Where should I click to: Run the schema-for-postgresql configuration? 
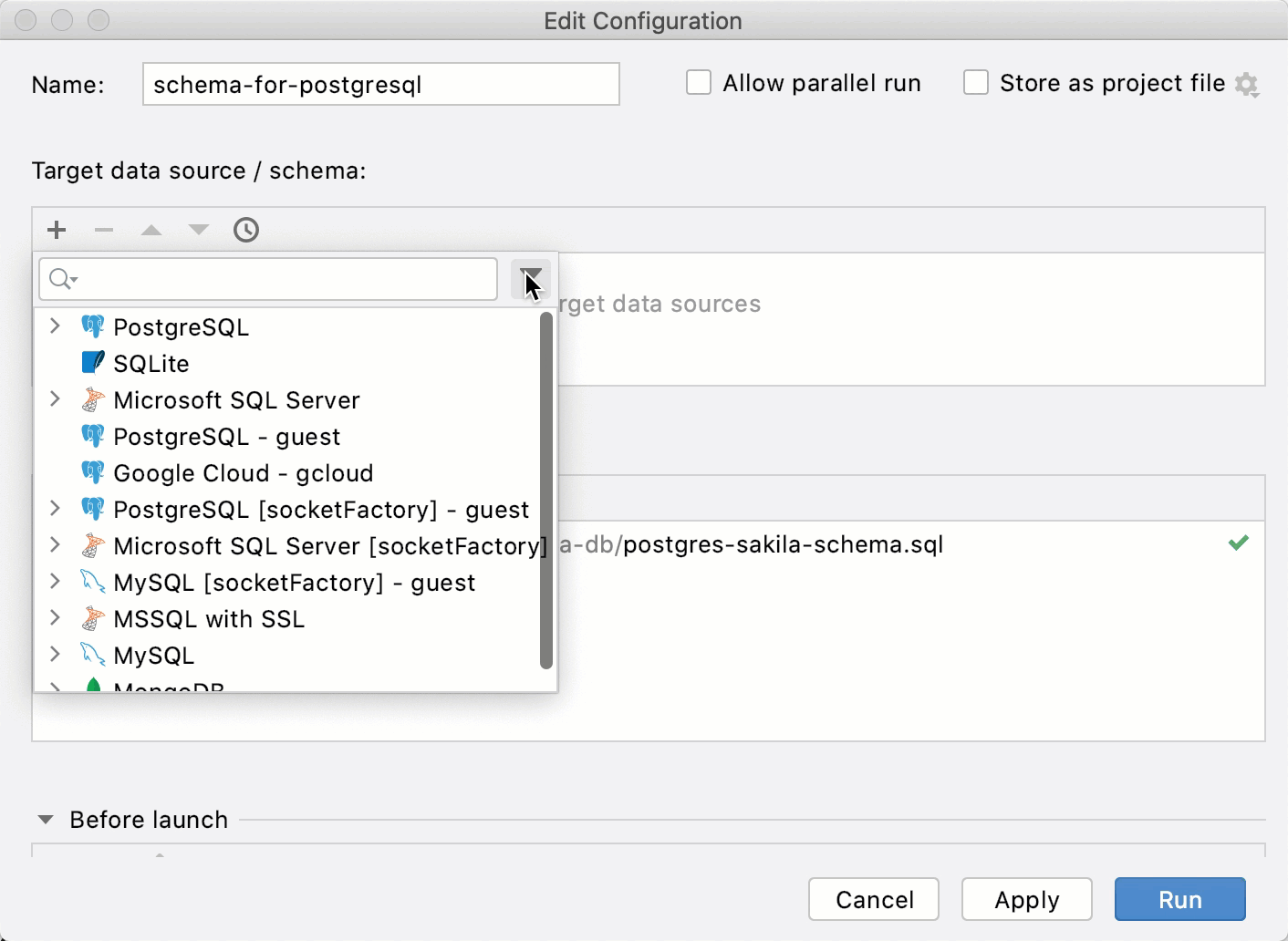point(1179,899)
